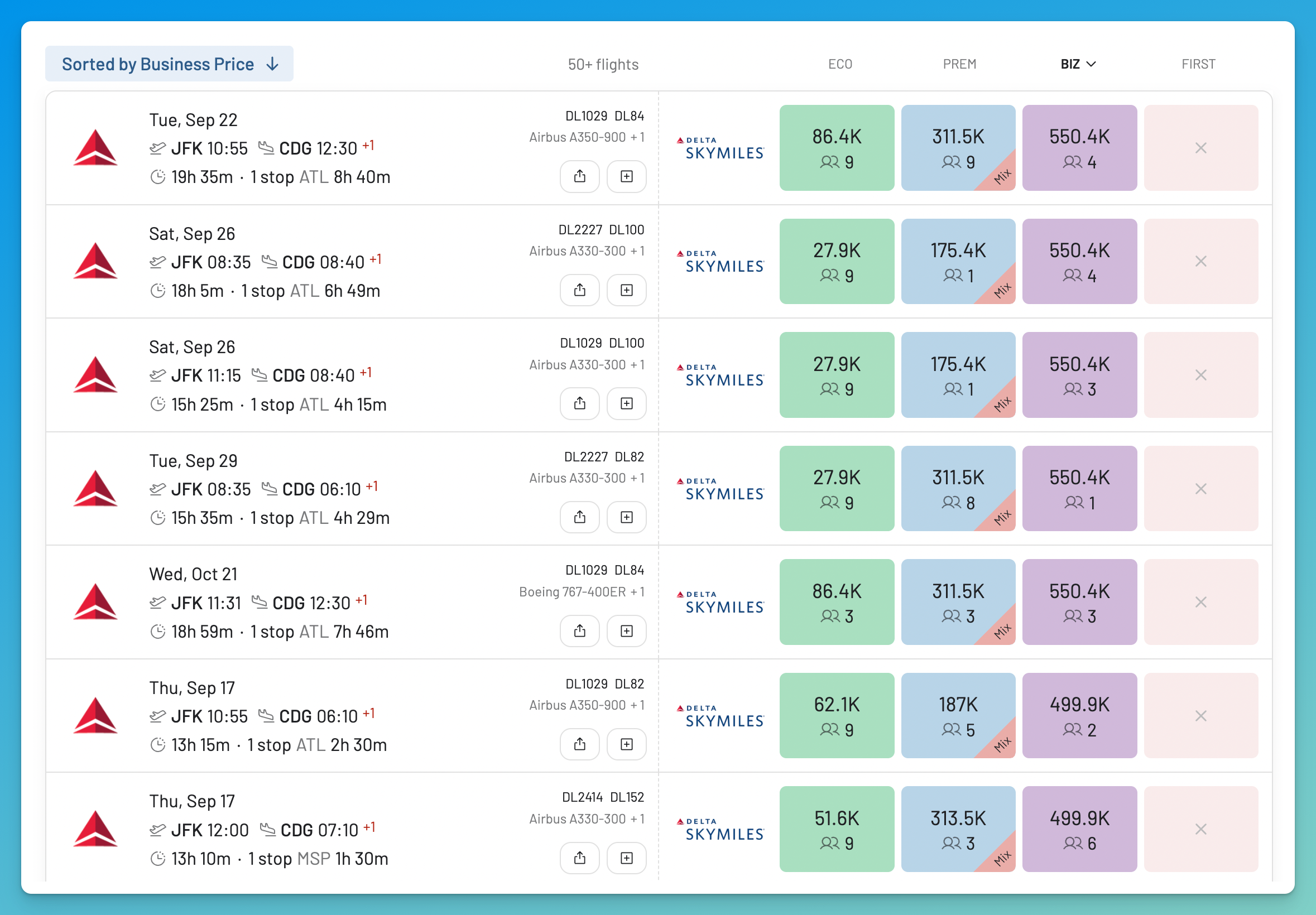1316x915 pixels.
Task: Click the 50+ flights count label
Action: tap(603, 64)
